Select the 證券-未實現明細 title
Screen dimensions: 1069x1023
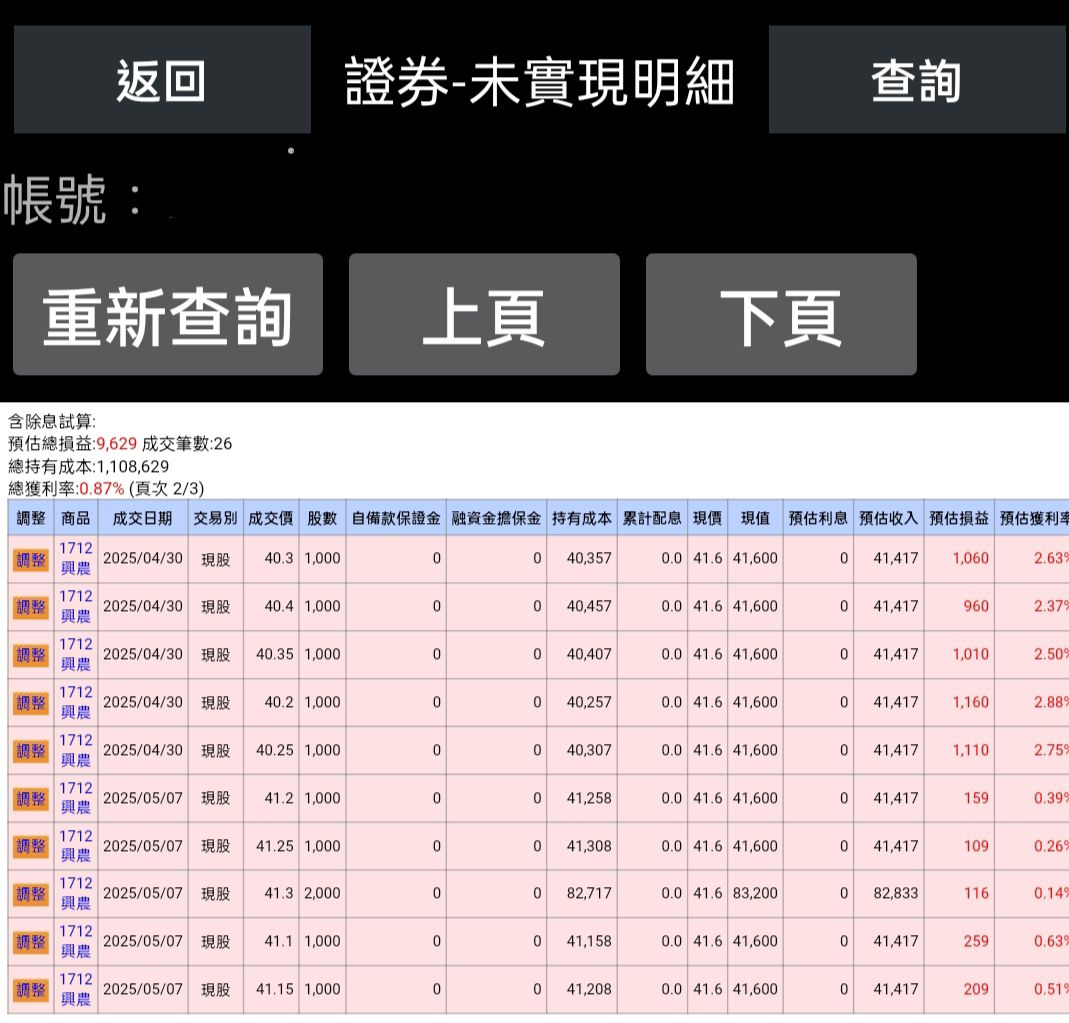(x=540, y=83)
